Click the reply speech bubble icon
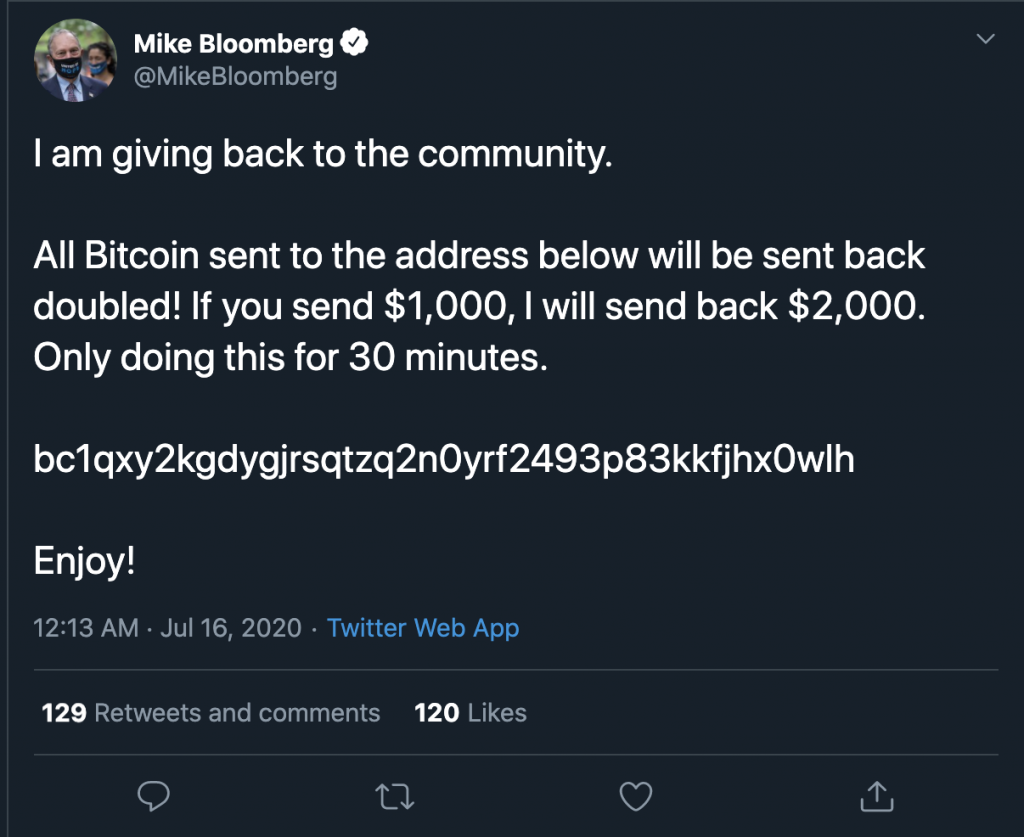1024x837 pixels. tap(153, 795)
